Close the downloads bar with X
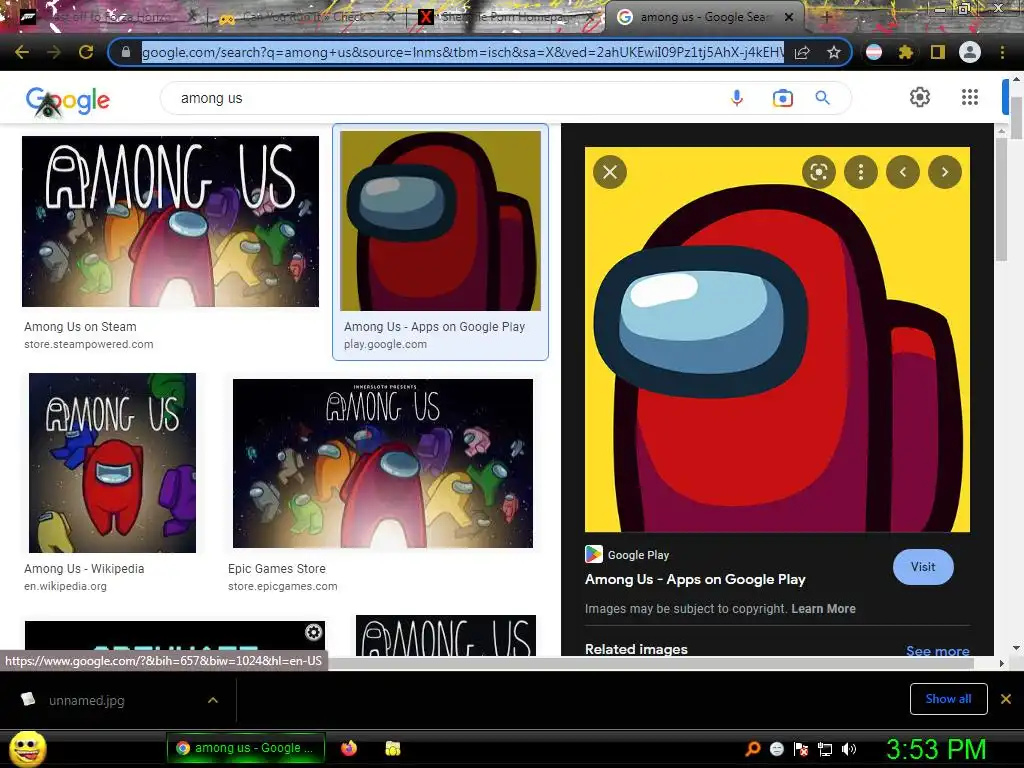Image resolution: width=1024 pixels, height=768 pixels. point(1006,699)
